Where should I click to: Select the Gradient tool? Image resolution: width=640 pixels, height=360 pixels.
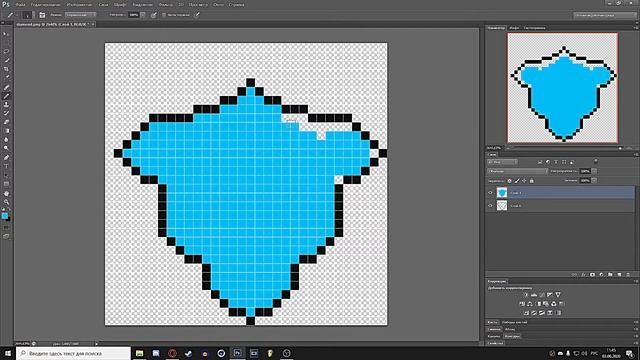pyautogui.click(x=6, y=131)
